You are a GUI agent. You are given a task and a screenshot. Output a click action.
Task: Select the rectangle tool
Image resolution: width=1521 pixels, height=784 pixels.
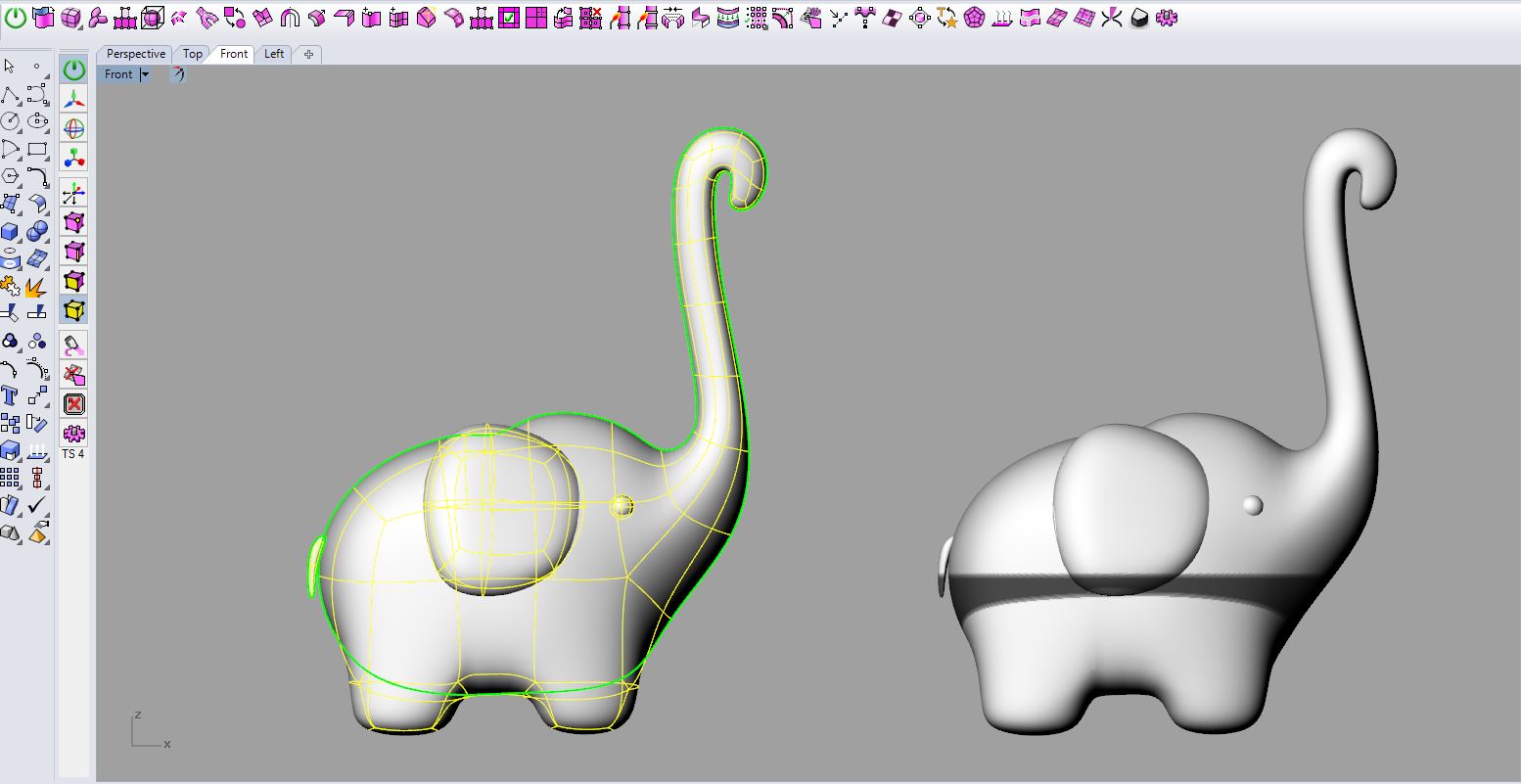tap(37, 149)
